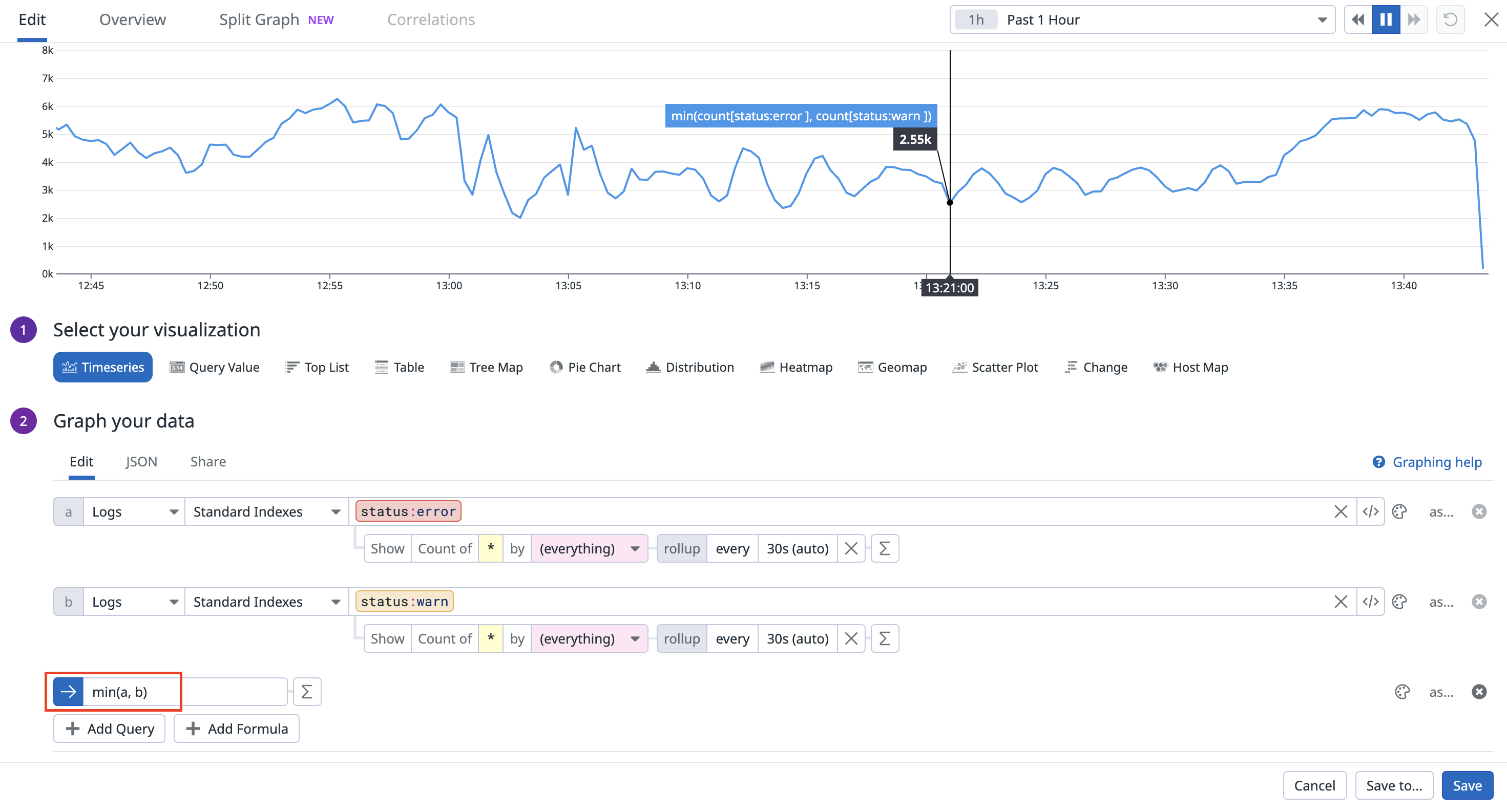Image resolution: width=1507 pixels, height=812 pixels.
Task: Open Logs source dropdown for query b
Action: (x=134, y=602)
